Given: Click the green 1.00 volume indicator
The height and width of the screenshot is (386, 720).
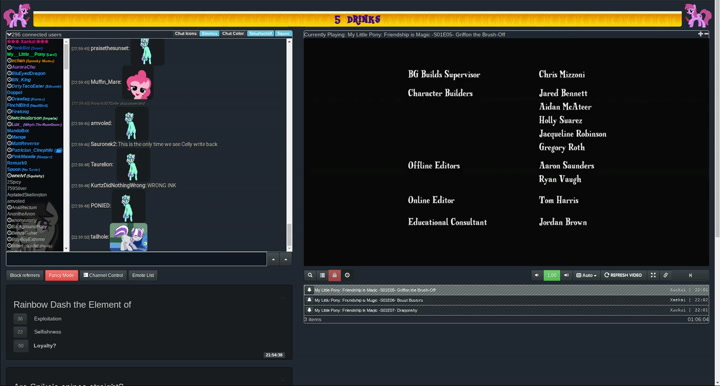Looking at the screenshot, I should tap(551, 275).
